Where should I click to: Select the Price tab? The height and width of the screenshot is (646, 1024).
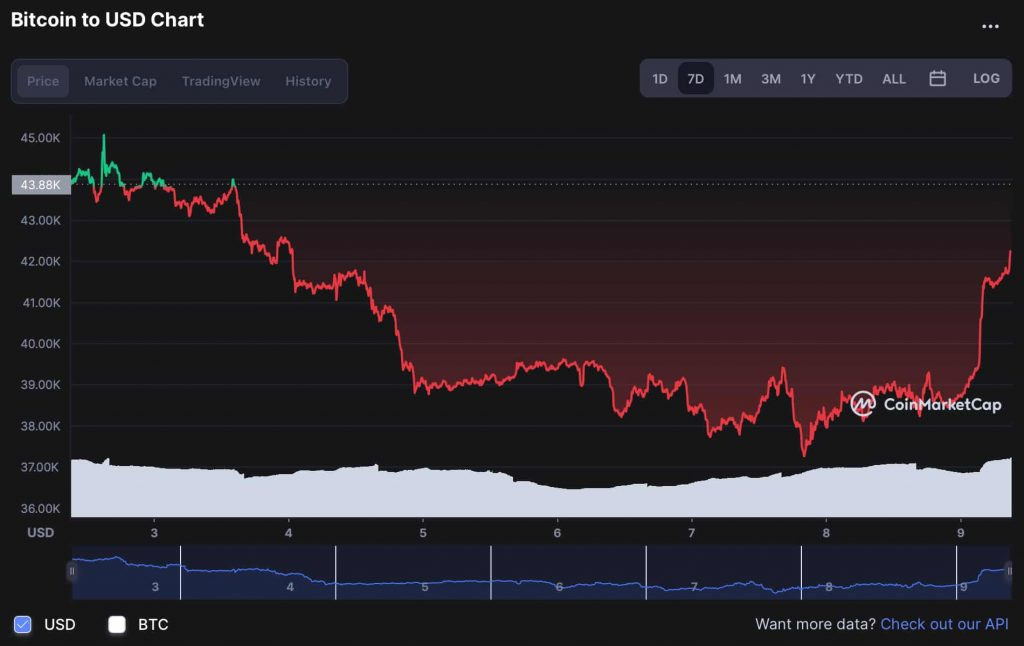[x=43, y=81]
